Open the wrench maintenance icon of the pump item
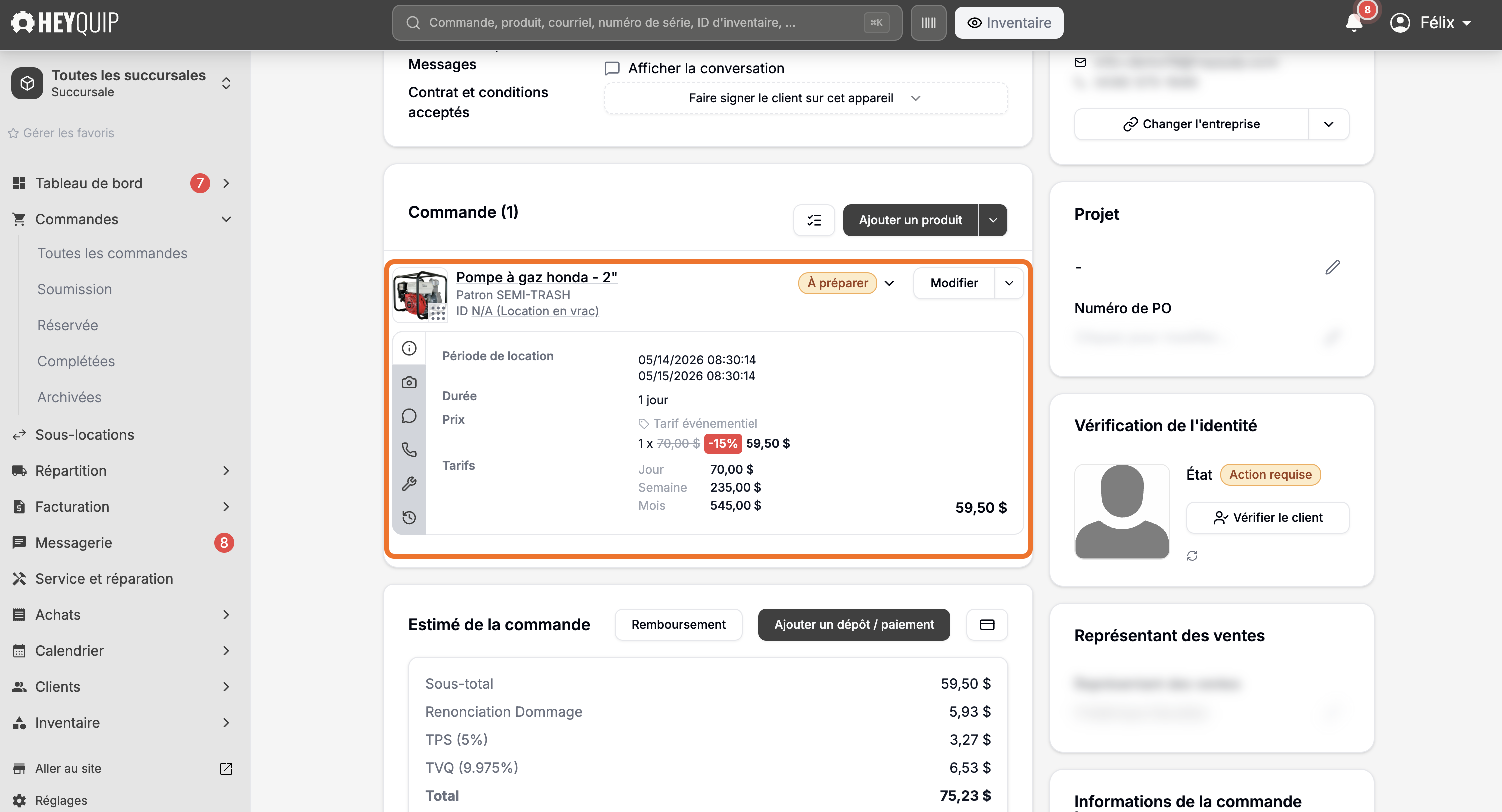 point(409,483)
